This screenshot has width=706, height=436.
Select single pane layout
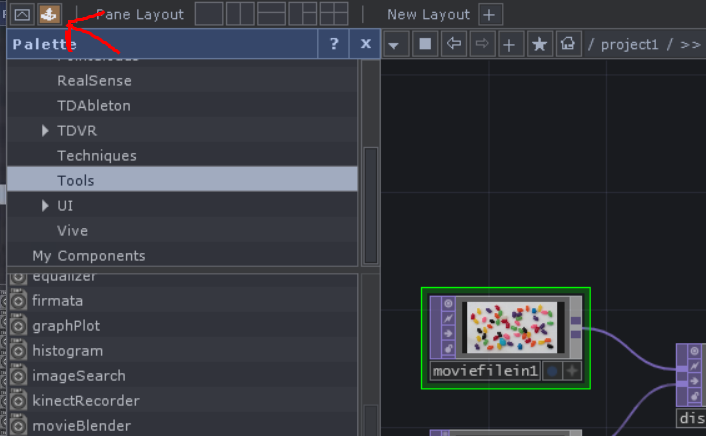click(x=209, y=14)
